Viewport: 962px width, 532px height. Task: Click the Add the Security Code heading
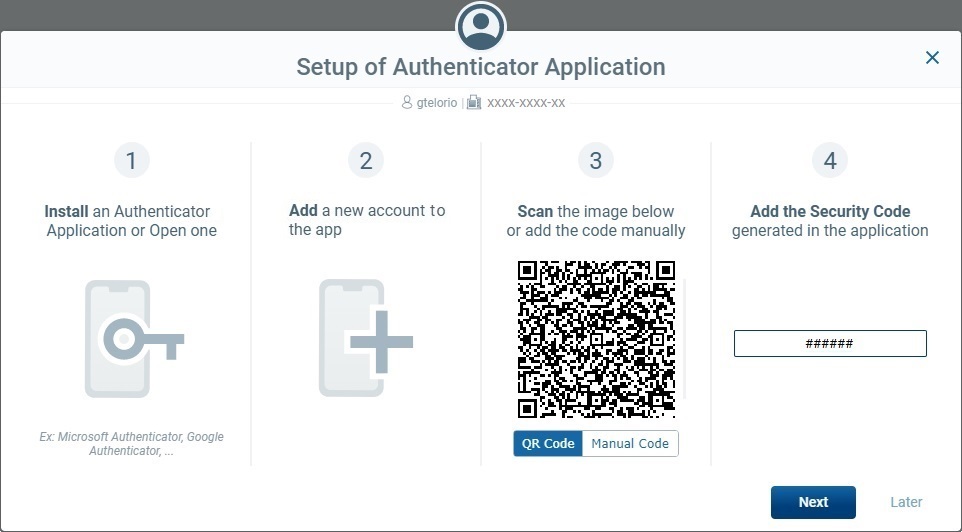coord(829,211)
